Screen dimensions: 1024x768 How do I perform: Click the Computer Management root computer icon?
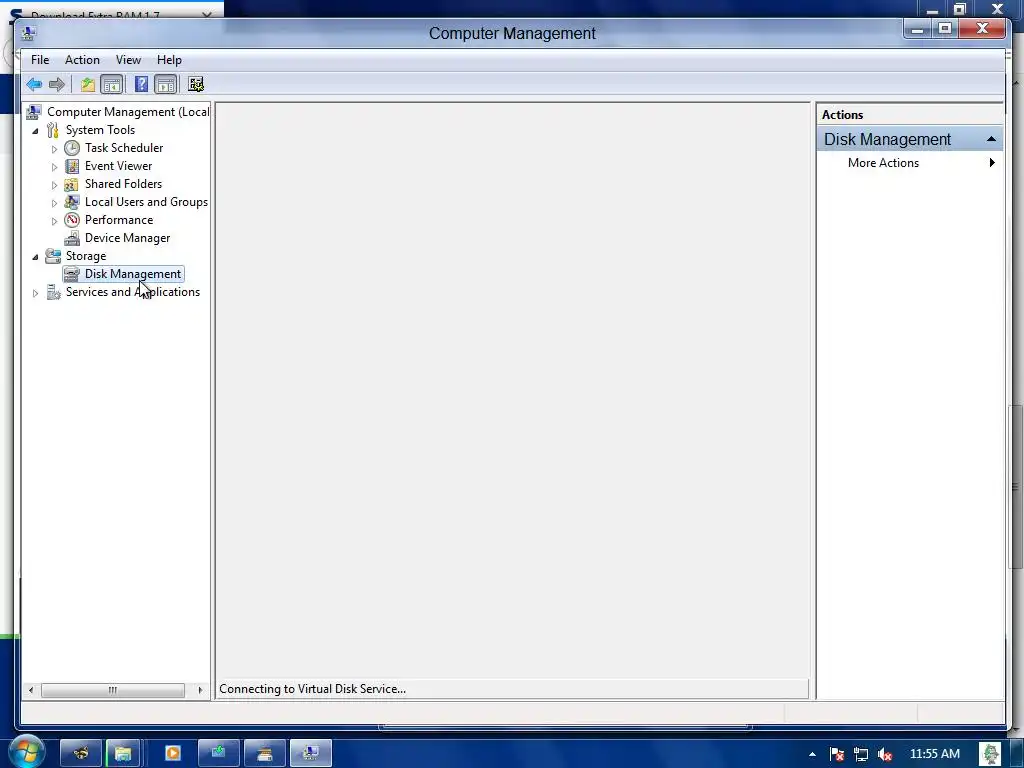pos(34,112)
